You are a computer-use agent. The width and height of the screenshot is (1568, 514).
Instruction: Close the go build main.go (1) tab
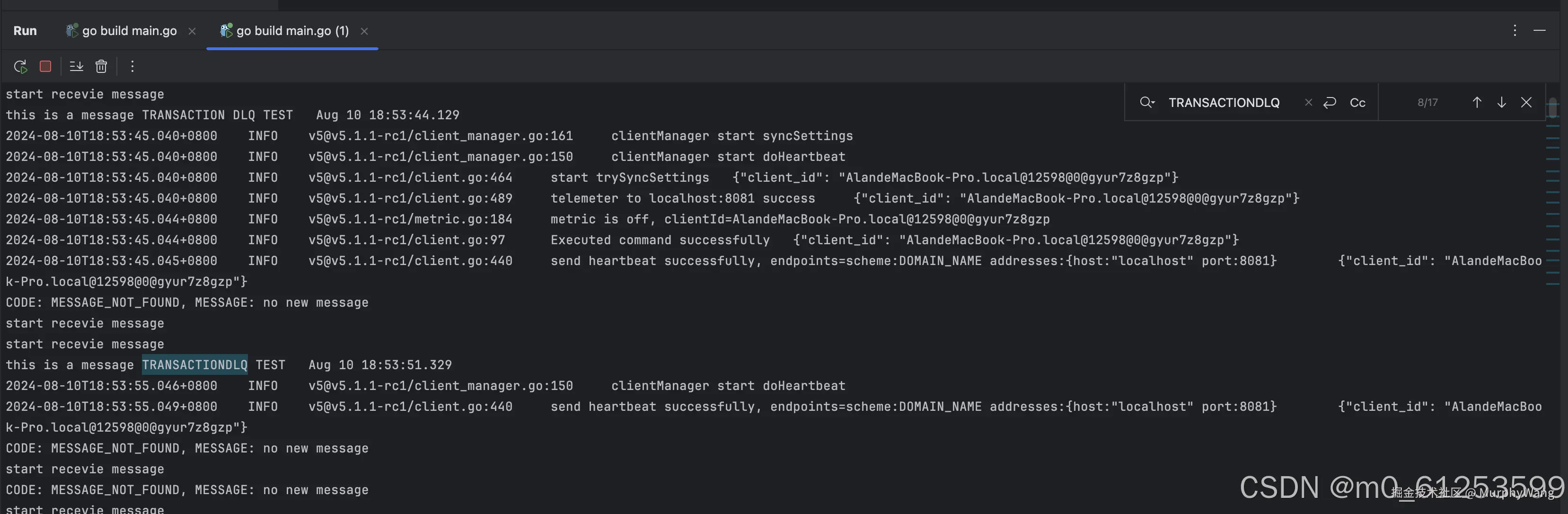pyautogui.click(x=364, y=31)
